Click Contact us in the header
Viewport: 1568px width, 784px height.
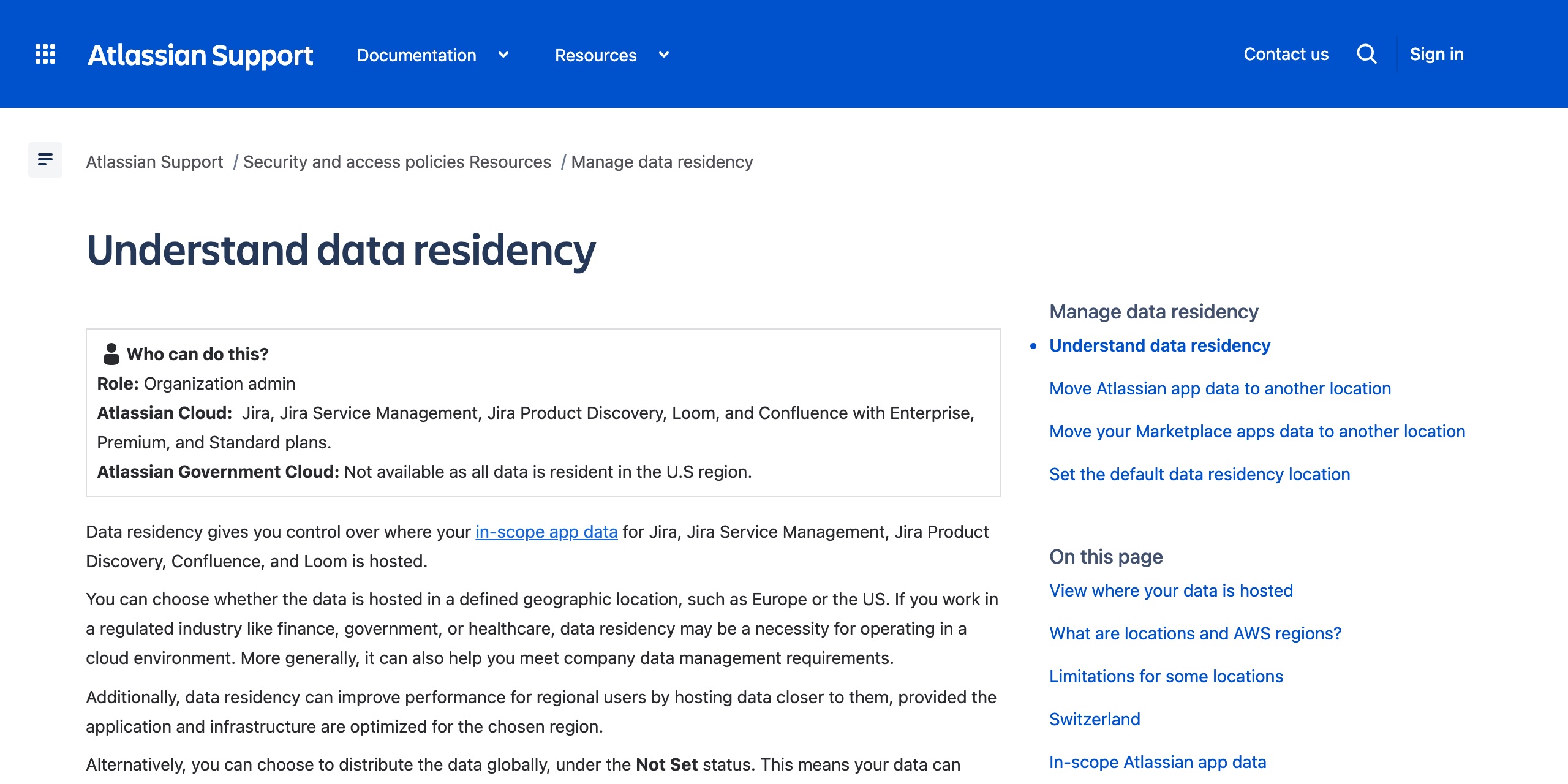(x=1286, y=55)
